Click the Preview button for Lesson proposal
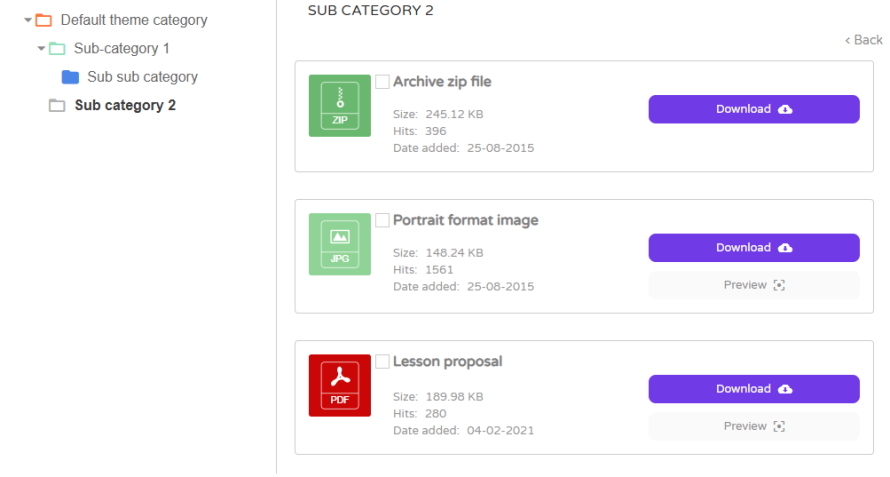This screenshot has width=890, height=477. click(x=753, y=426)
